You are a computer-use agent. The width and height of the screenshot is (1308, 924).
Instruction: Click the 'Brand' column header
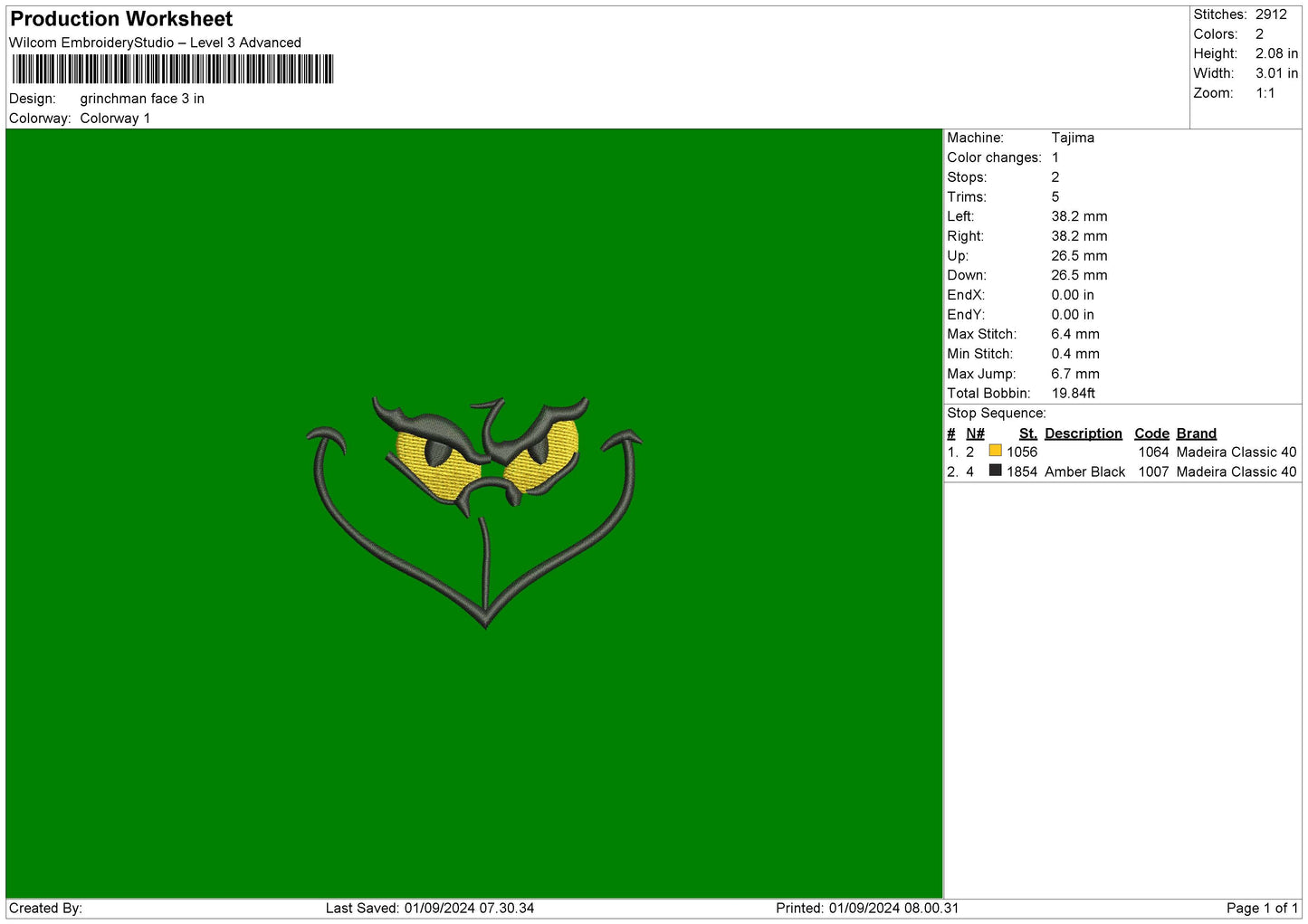point(1196,433)
